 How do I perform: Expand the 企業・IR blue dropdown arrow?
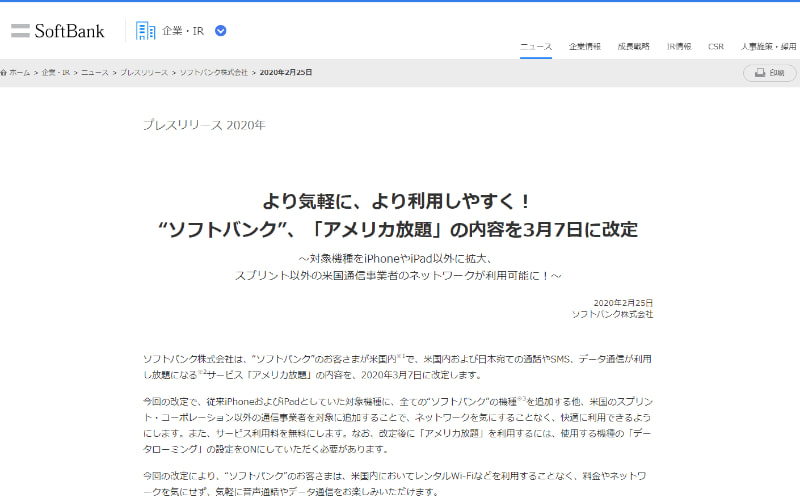[220, 31]
